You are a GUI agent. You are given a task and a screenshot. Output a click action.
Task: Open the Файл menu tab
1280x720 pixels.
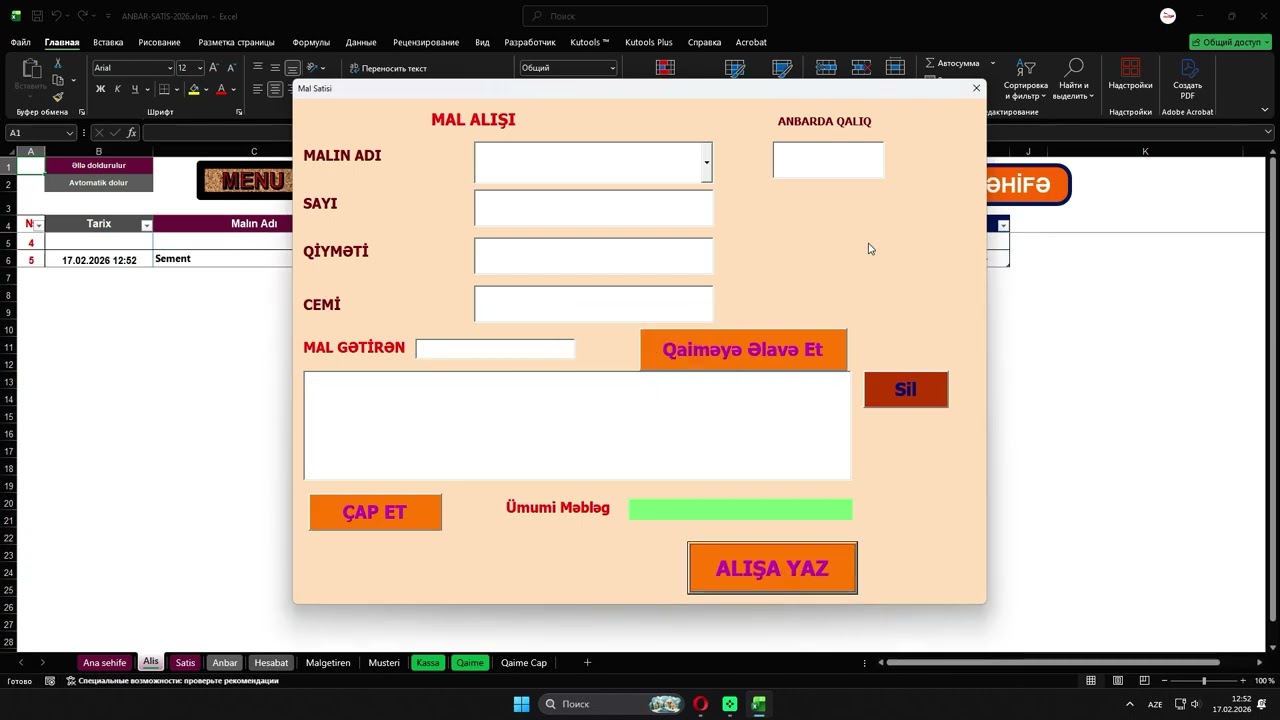pos(20,42)
